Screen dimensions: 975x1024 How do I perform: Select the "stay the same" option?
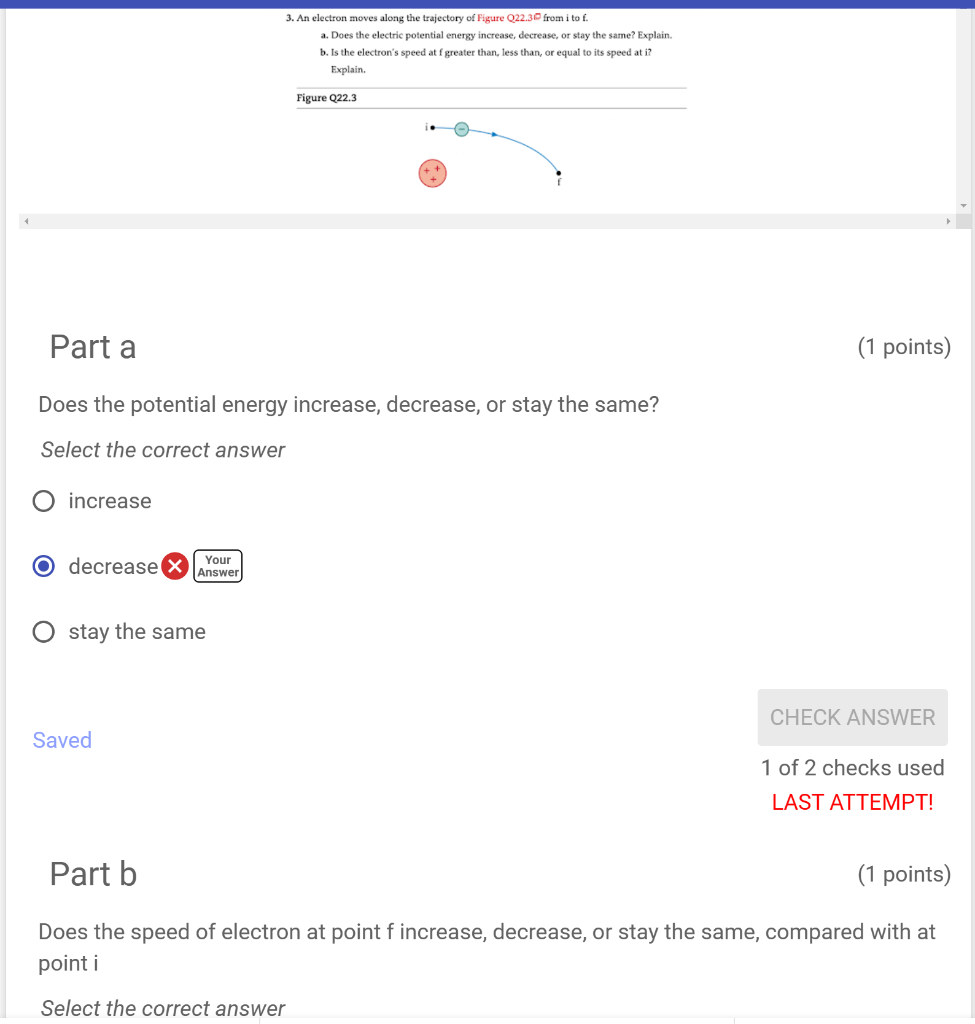click(x=43, y=631)
